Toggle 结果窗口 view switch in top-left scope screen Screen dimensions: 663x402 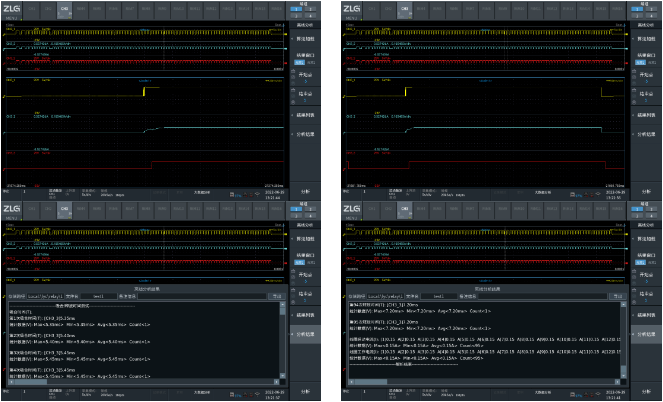pos(304,62)
